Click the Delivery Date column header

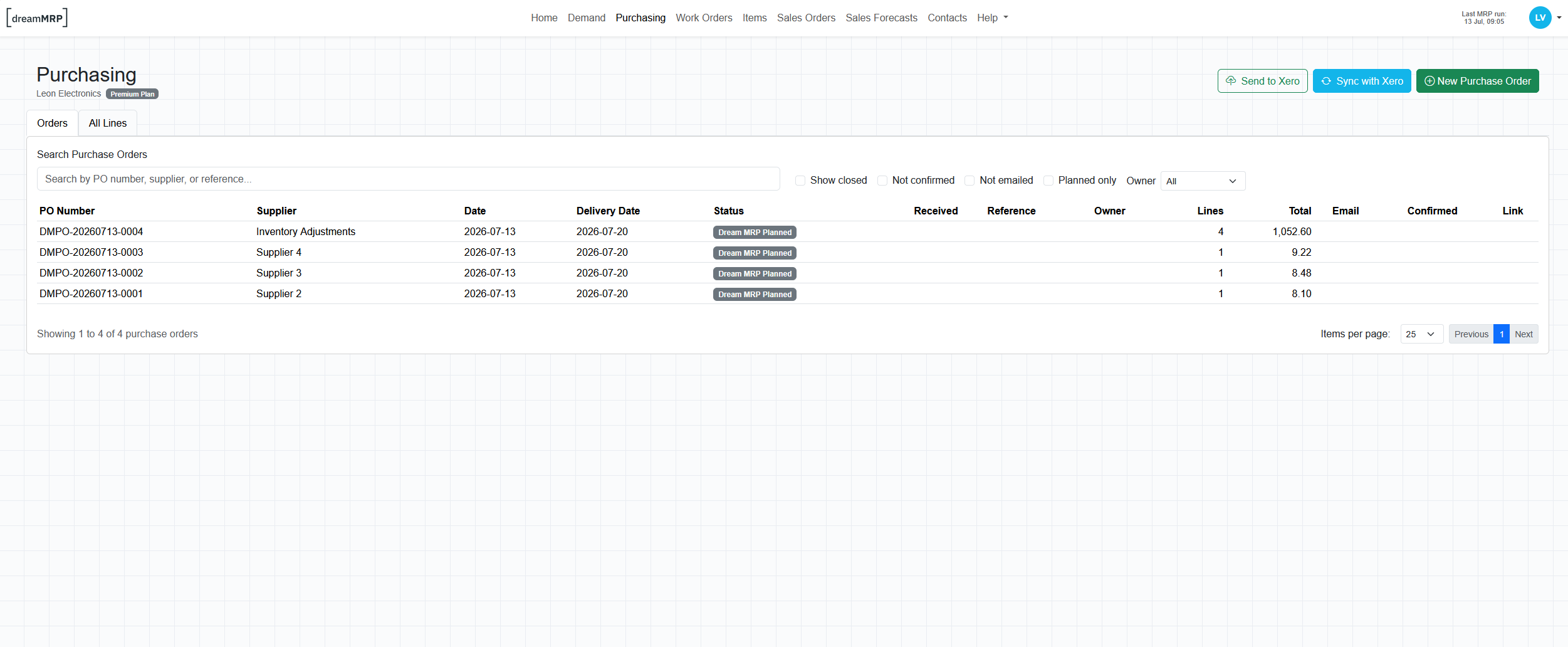pos(608,211)
